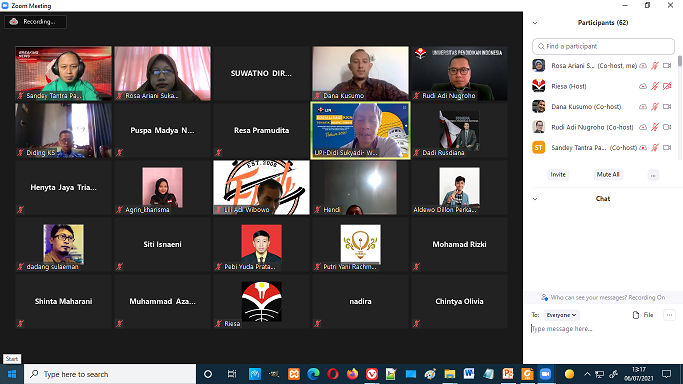Toggle Riesa (Host) video camera icon
683x384 pixels.
click(667, 86)
